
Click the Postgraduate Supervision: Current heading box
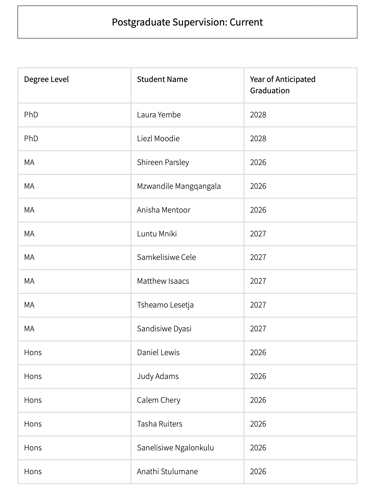[187, 22]
